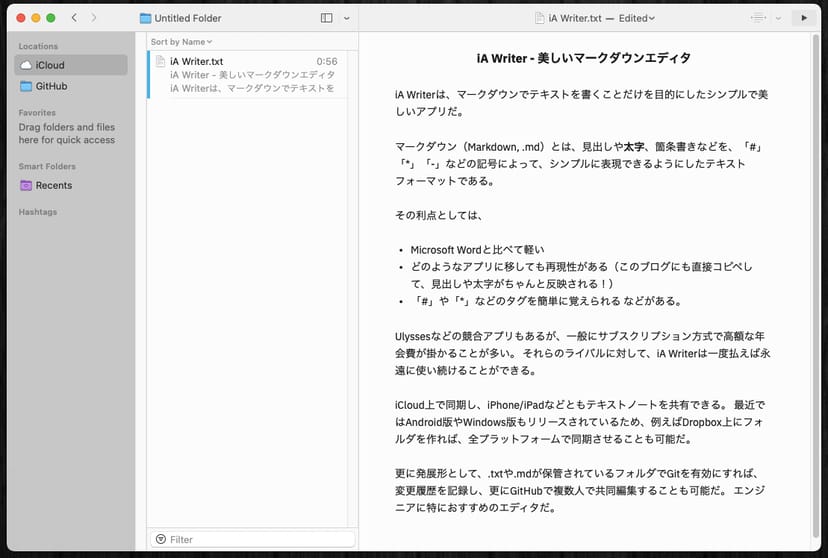The width and height of the screenshot is (828, 558).
Task: Expand the Sort by Name menu
Action: pyautogui.click(x=181, y=42)
